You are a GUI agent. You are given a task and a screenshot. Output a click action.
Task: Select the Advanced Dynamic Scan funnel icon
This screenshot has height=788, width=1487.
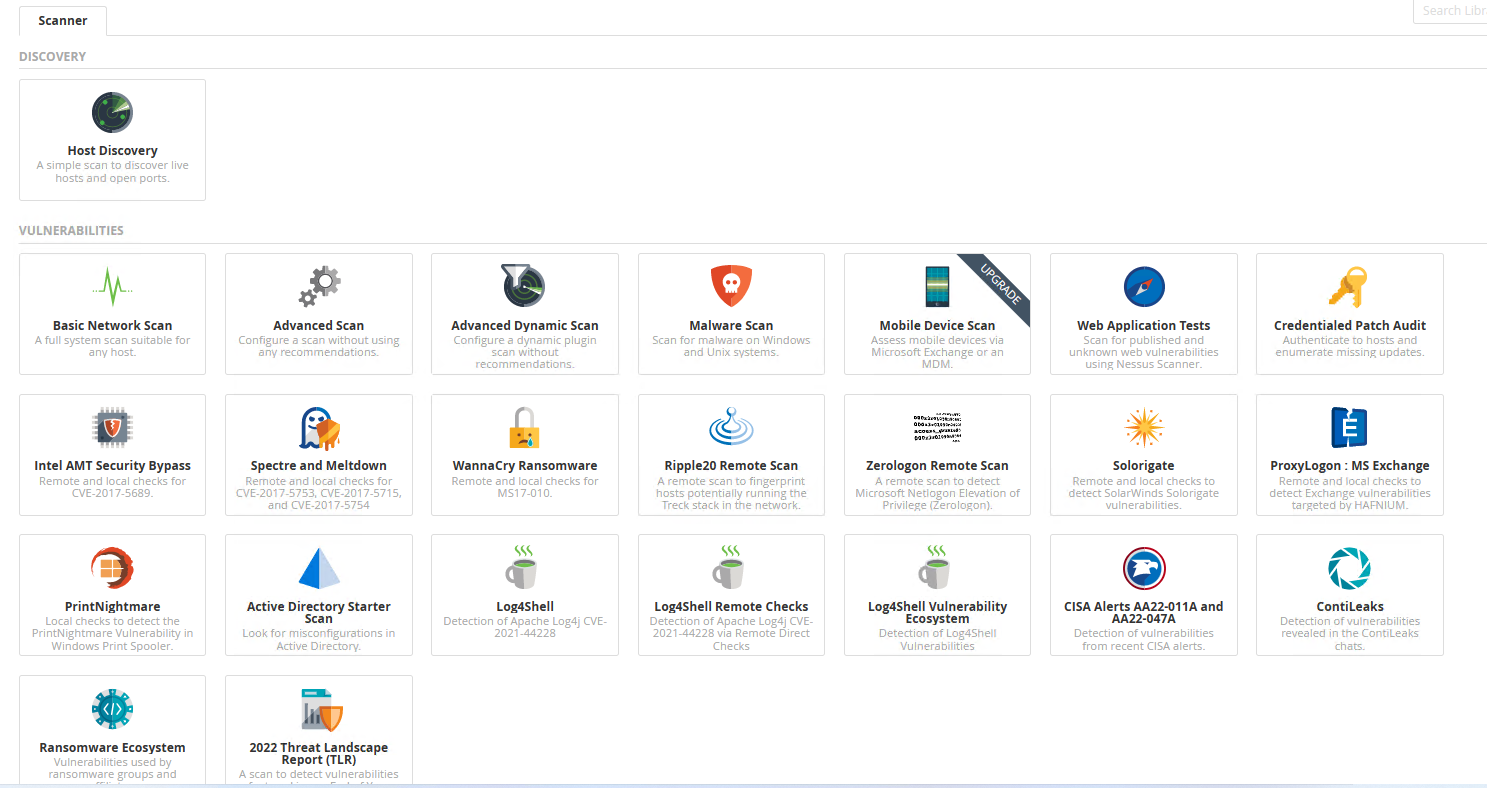pos(524,286)
